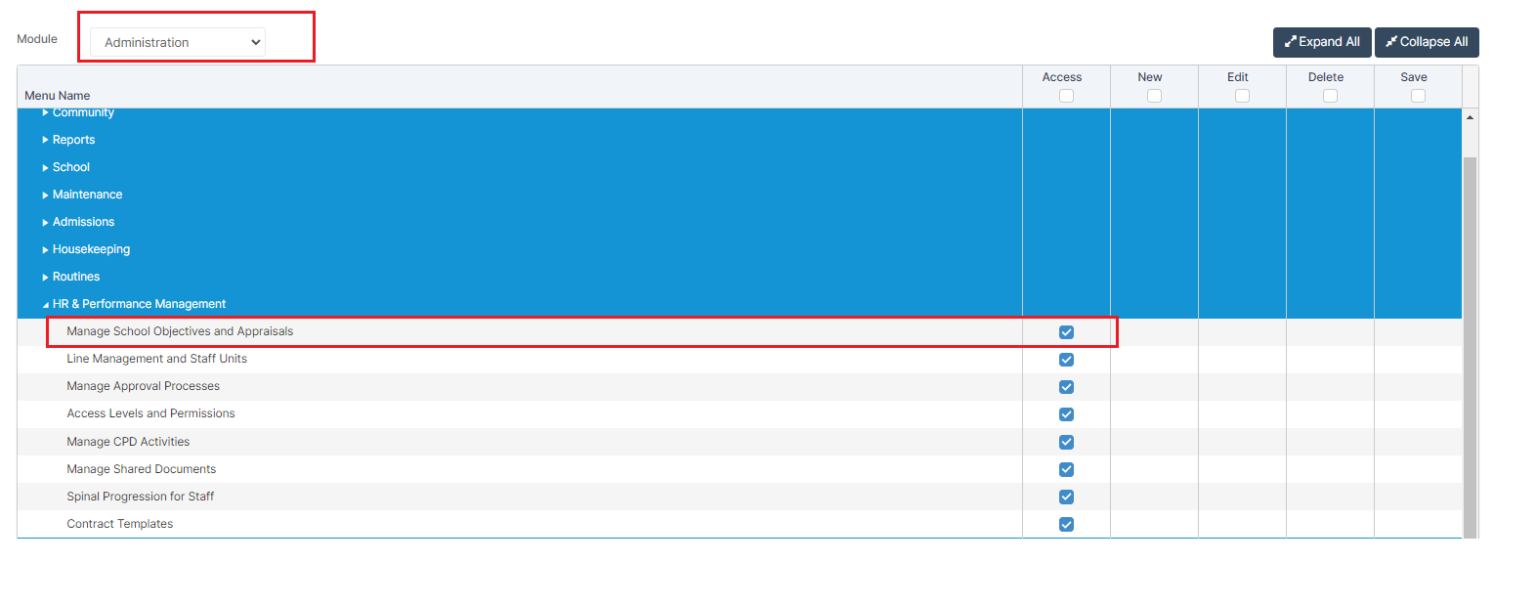
Task: Click the Collapse All button
Action: 1426,42
